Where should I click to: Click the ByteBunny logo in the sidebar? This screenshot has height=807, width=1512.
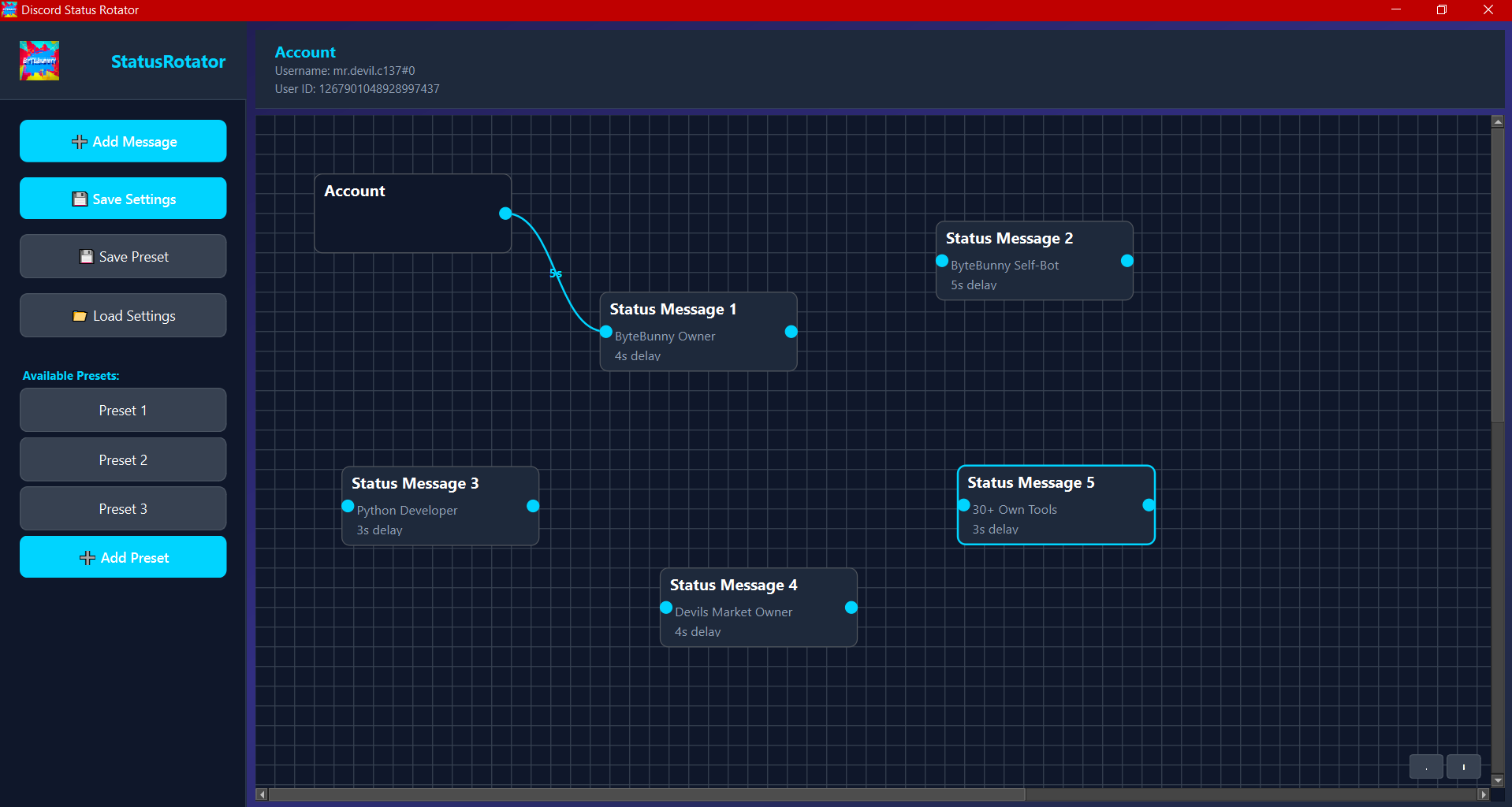point(39,60)
